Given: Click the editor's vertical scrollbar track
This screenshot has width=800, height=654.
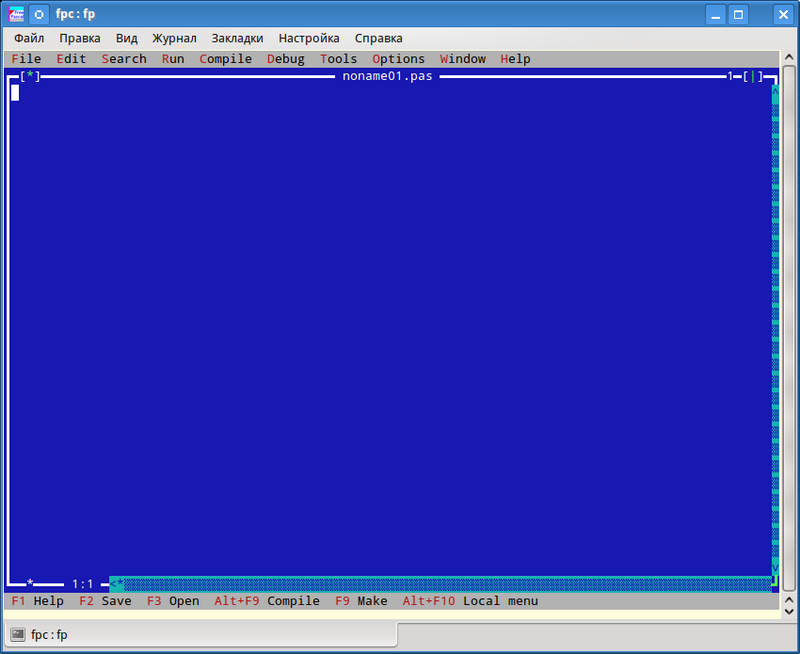Looking at the screenshot, I should point(775,330).
